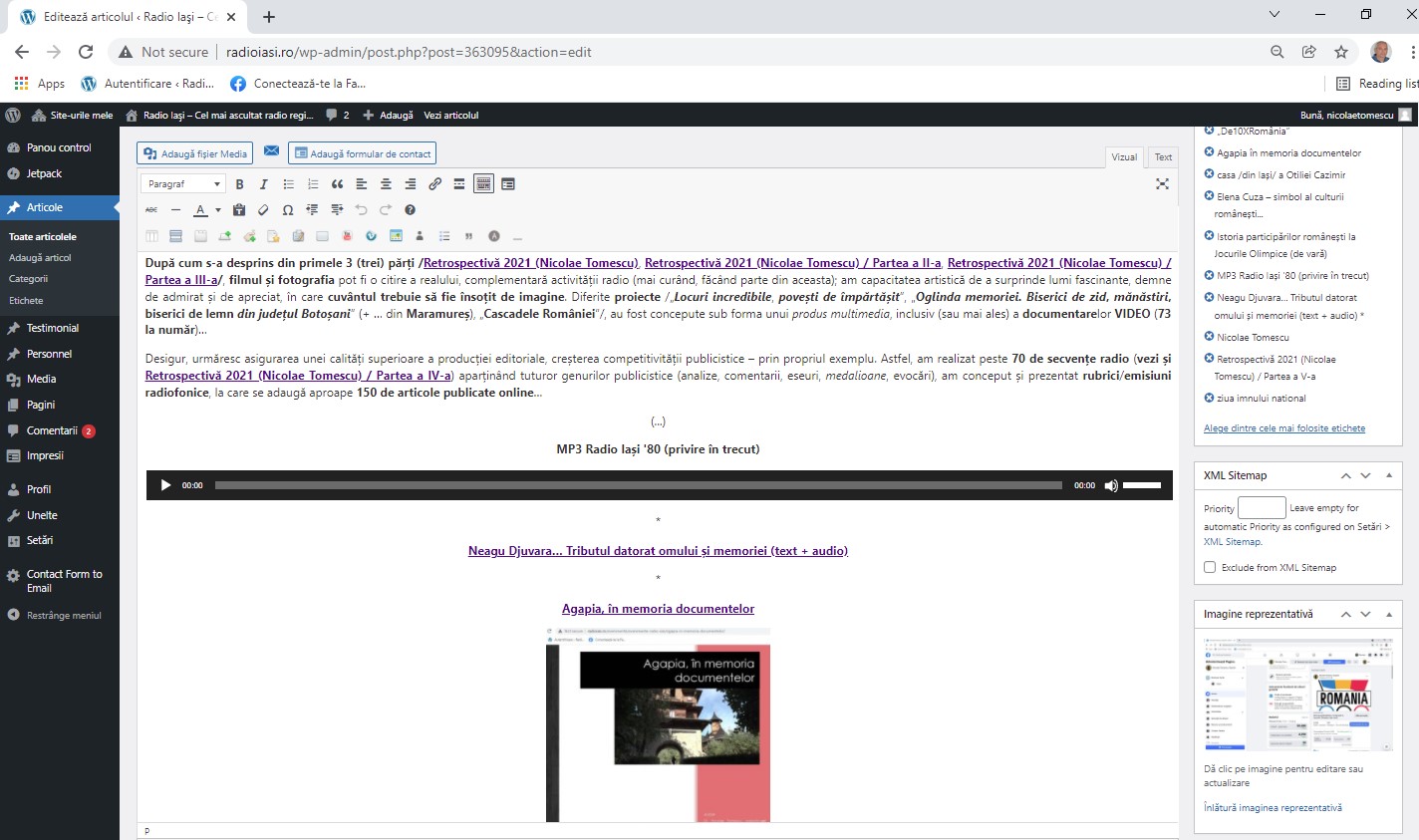Viewport: 1419px width, 840px height.
Task: Click the clear formatting eraser icon
Action: point(263,210)
